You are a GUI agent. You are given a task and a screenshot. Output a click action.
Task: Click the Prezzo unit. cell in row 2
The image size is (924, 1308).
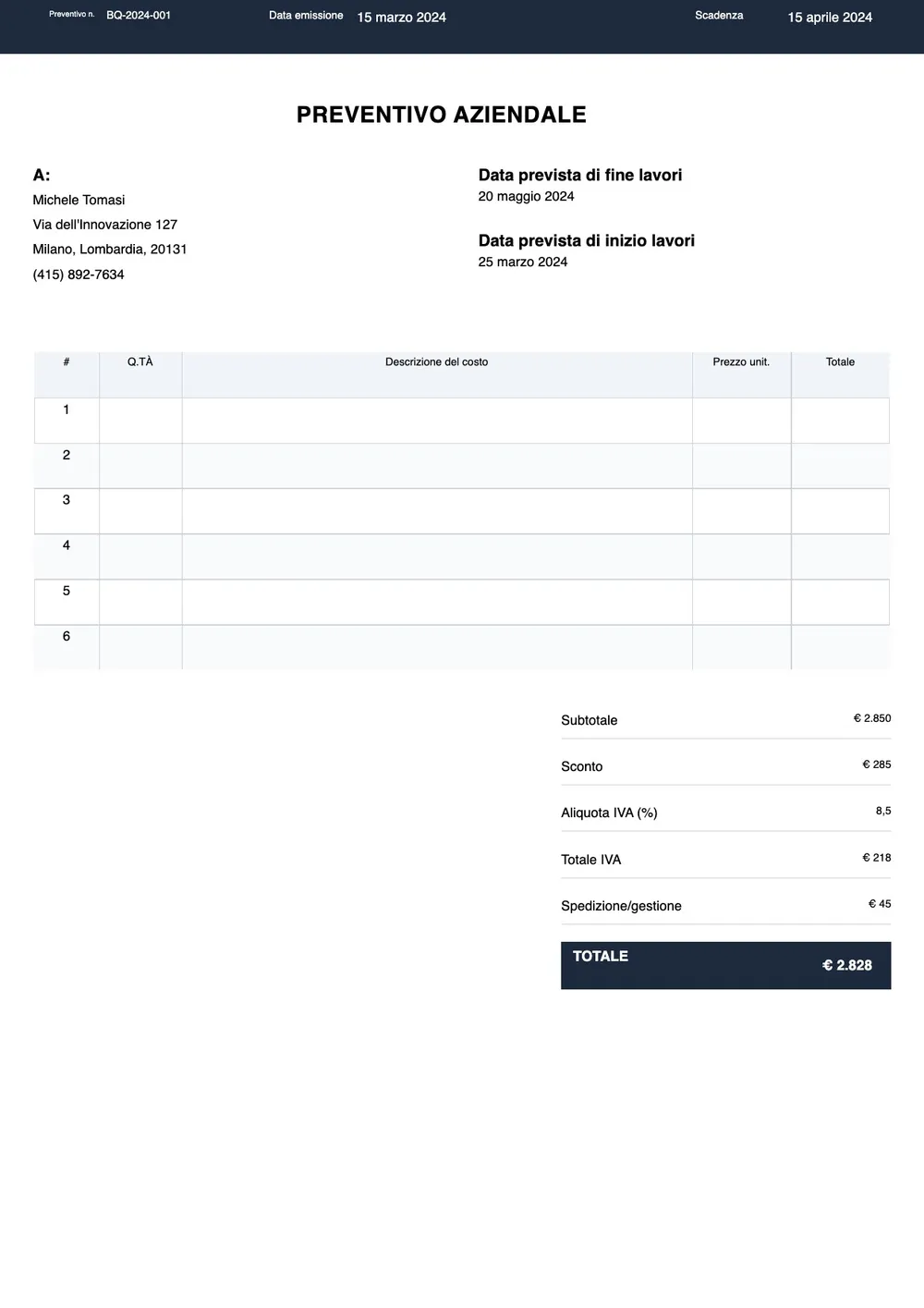[742, 466]
